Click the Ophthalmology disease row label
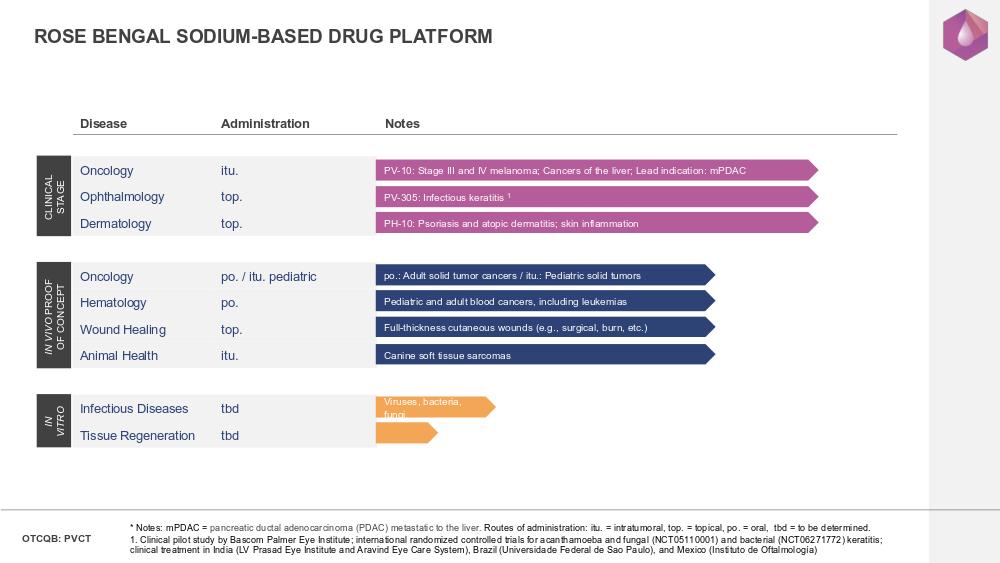The height and width of the screenshot is (563, 1000). tap(122, 197)
